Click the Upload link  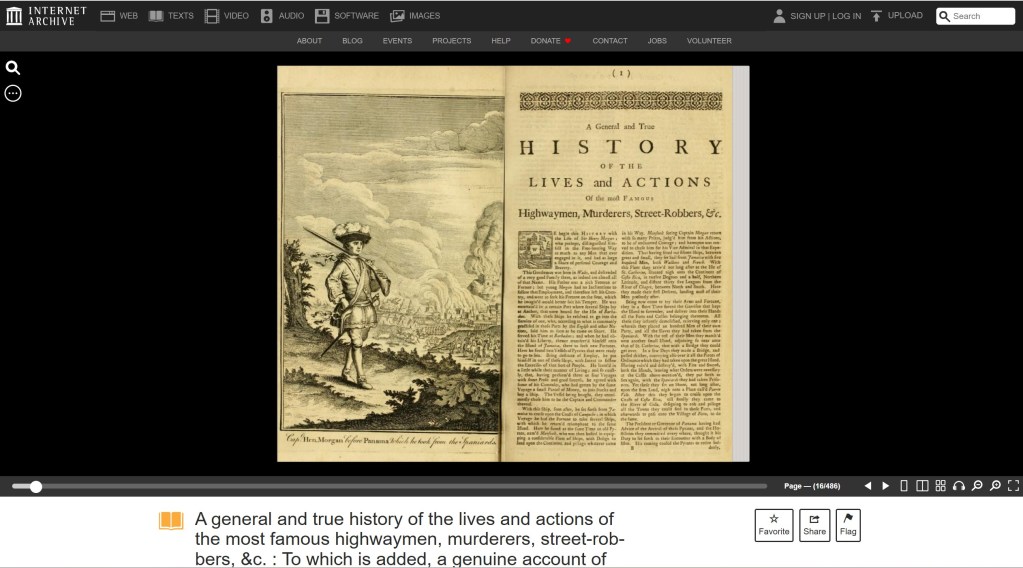896,16
